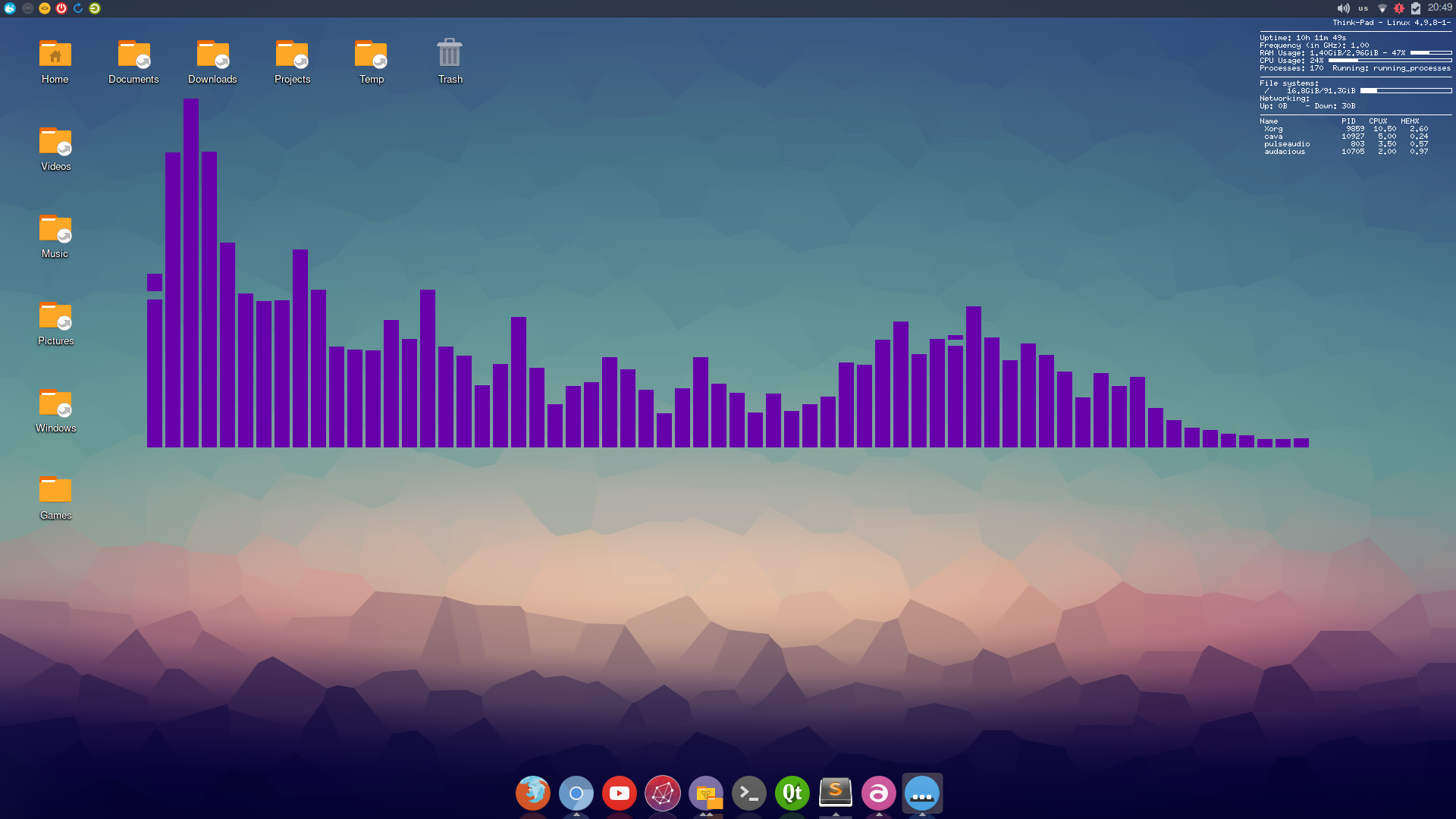The height and width of the screenshot is (819, 1456).
Task: Click the RAM Usage bar in Conky
Action: click(x=1431, y=53)
